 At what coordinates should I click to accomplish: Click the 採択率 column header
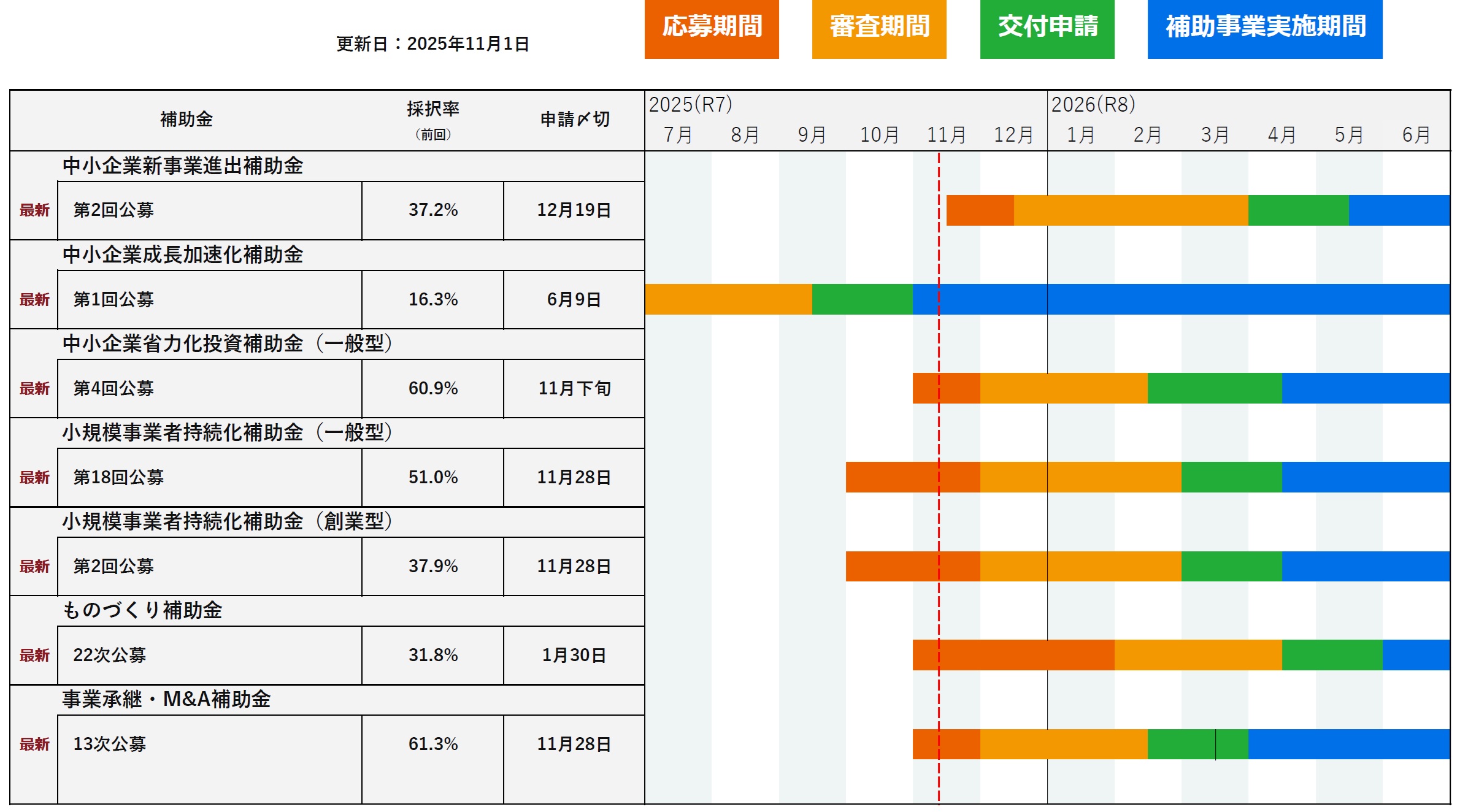pos(433,110)
